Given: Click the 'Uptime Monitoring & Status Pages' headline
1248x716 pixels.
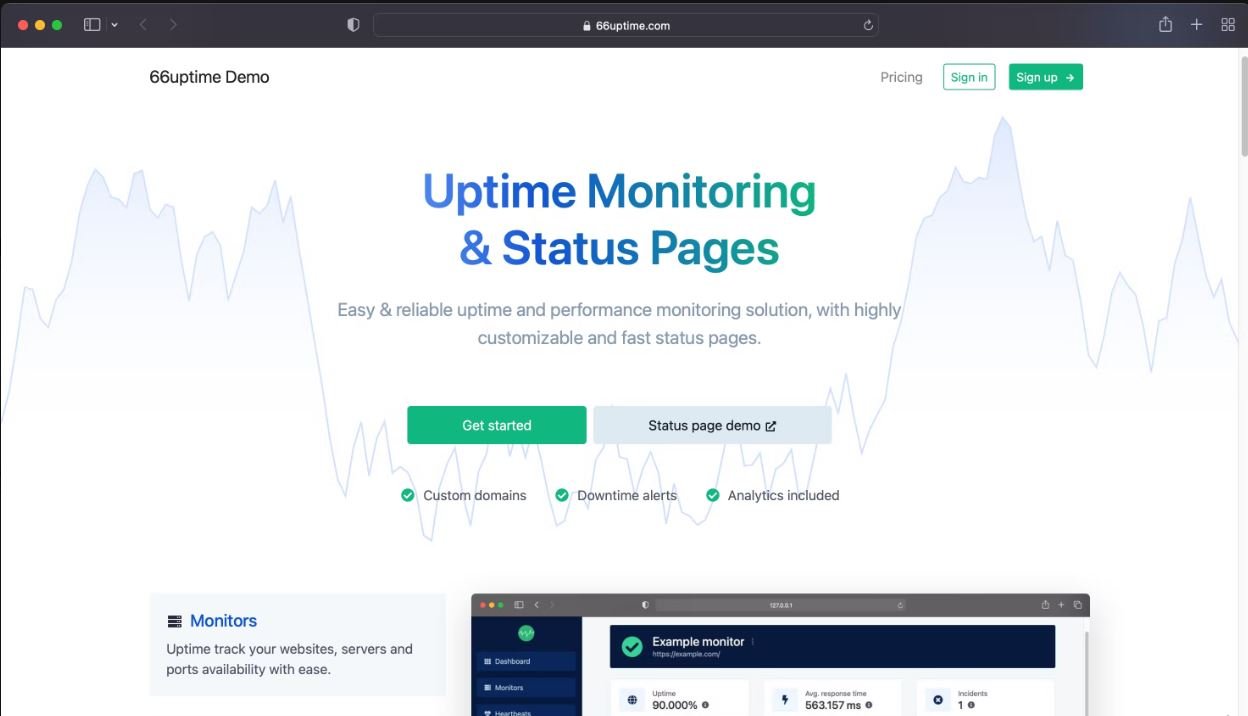Looking at the screenshot, I should pos(619,219).
